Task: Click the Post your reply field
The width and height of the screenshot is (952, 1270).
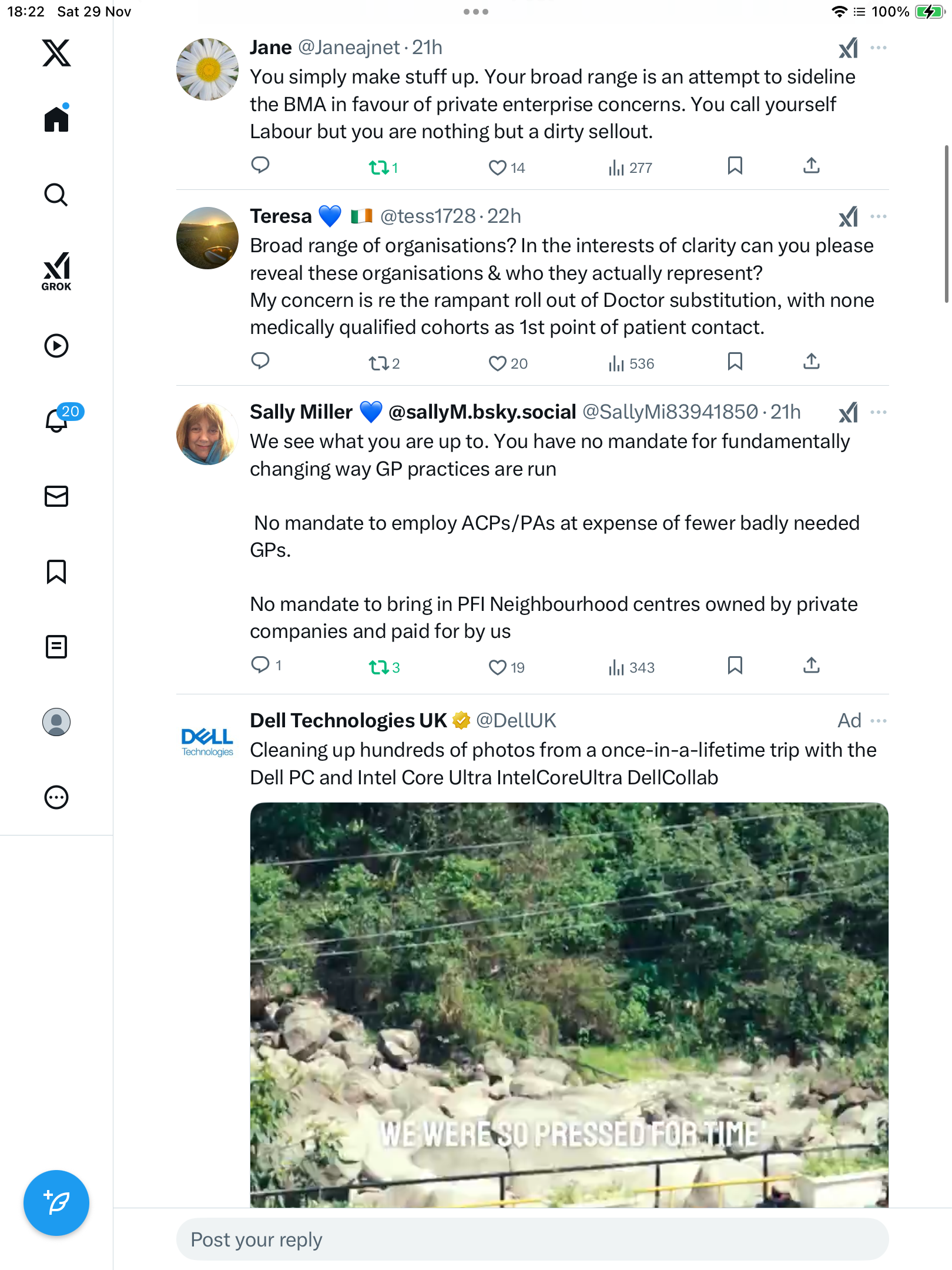Action: [532, 1239]
